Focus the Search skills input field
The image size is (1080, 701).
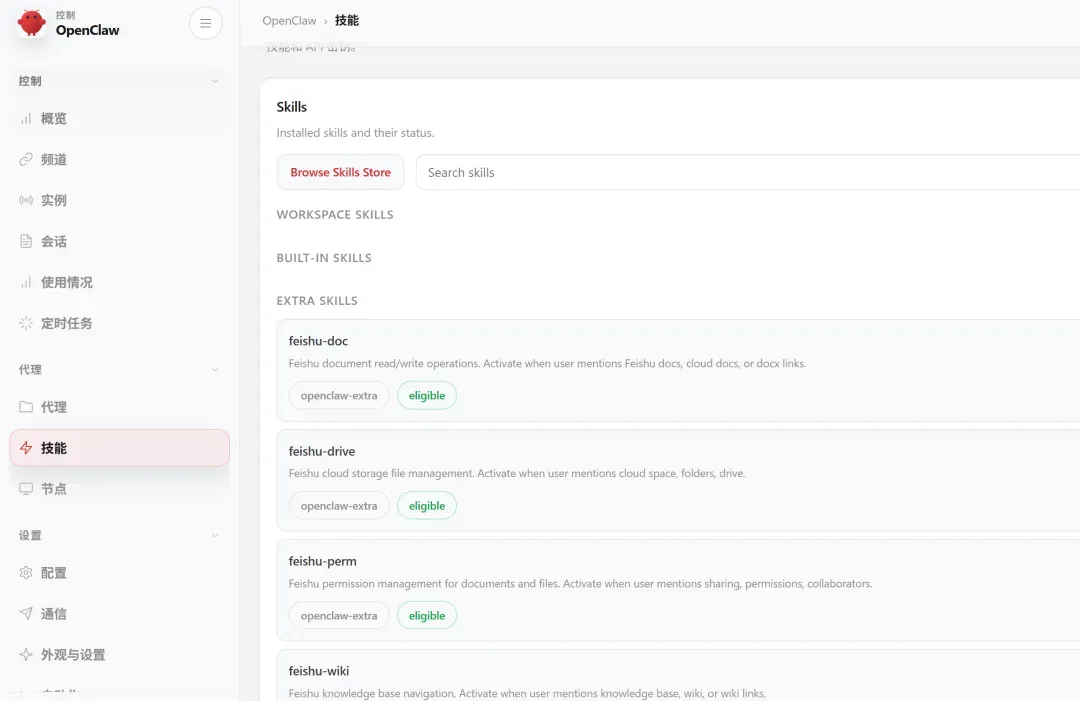[740, 172]
